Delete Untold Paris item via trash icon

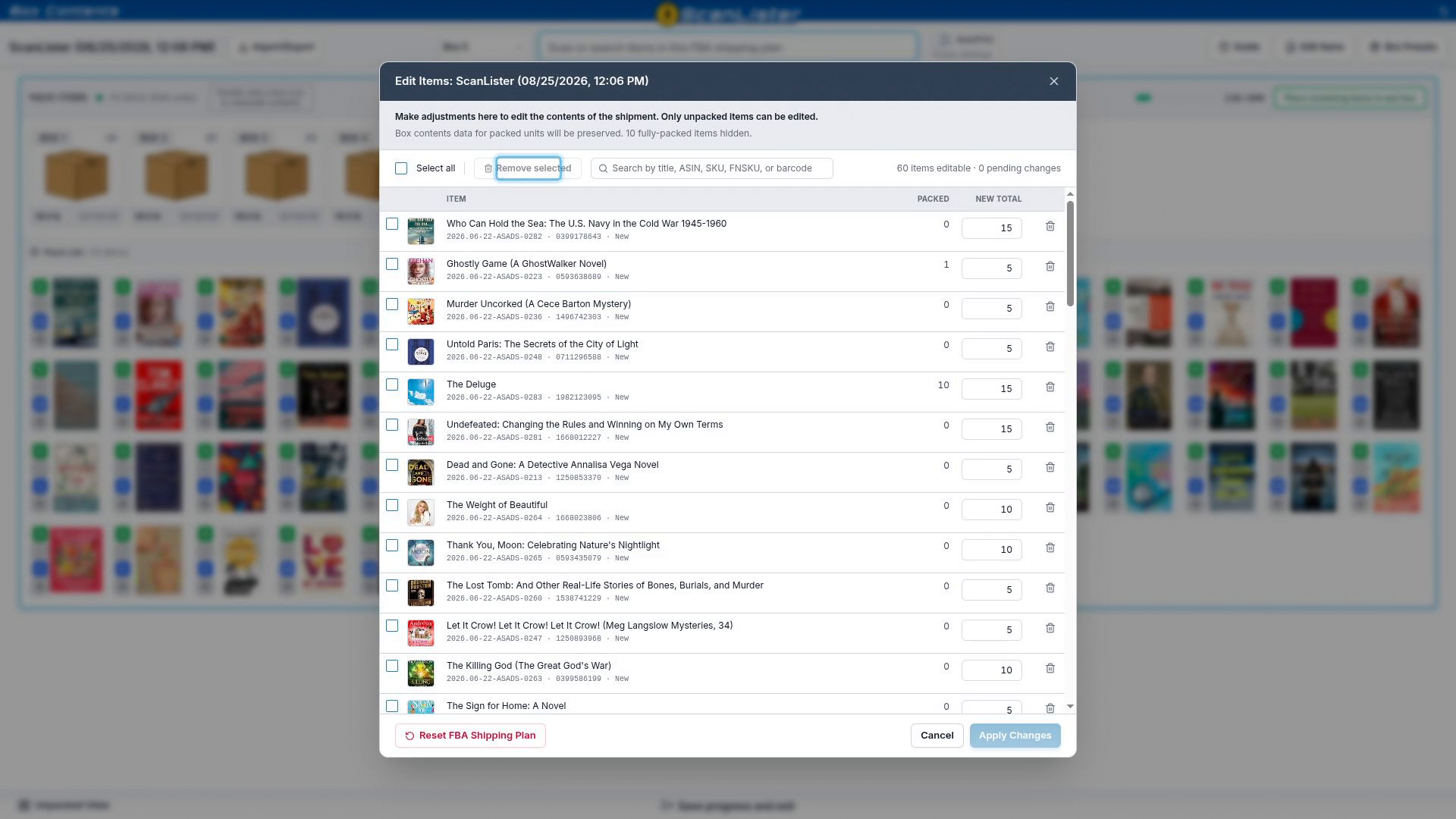coord(1050,347)
